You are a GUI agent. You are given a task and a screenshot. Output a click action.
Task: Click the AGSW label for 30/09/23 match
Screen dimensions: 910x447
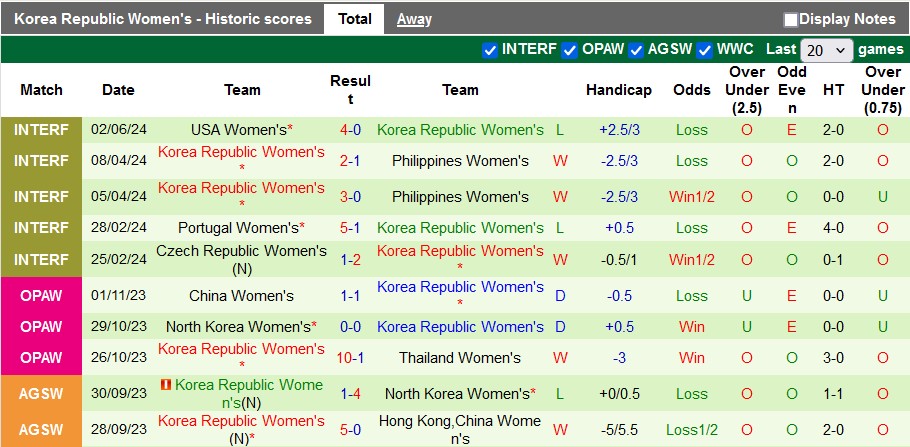41,394
